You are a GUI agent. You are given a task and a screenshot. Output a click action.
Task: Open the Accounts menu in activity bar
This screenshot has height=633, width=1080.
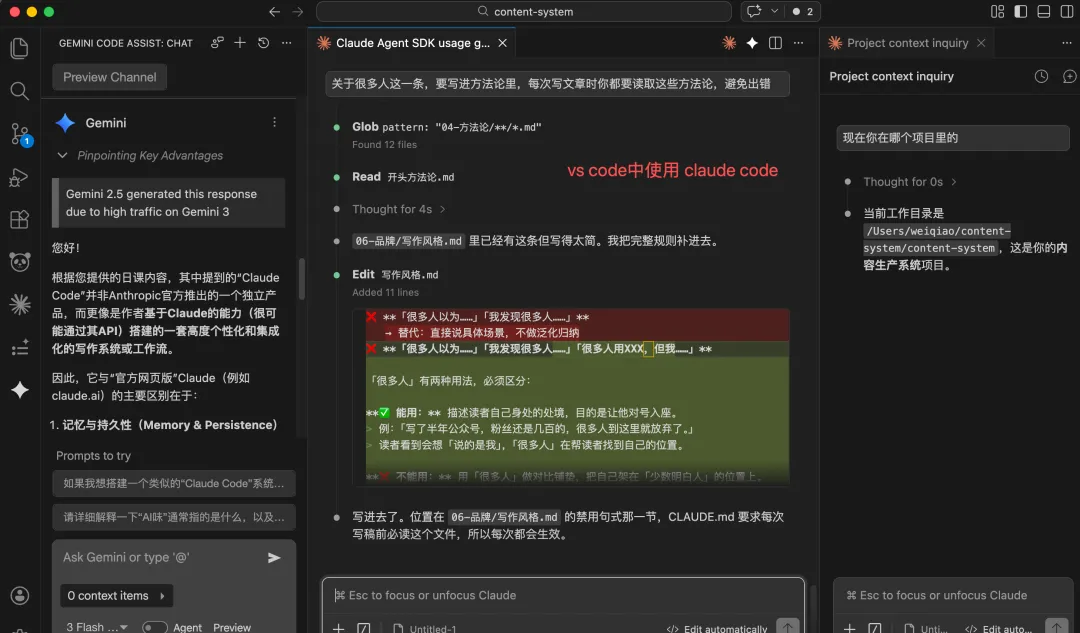[19, 596]
